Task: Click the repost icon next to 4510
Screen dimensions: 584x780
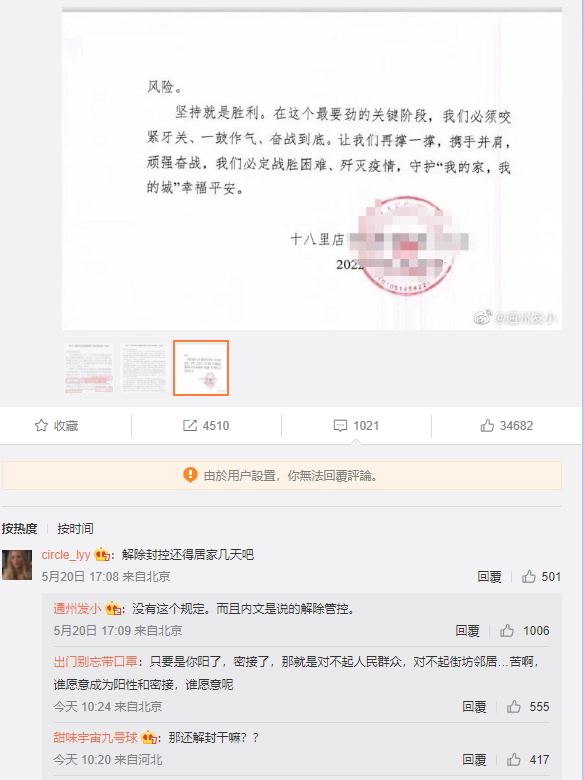Action: (x=190, y=425)
